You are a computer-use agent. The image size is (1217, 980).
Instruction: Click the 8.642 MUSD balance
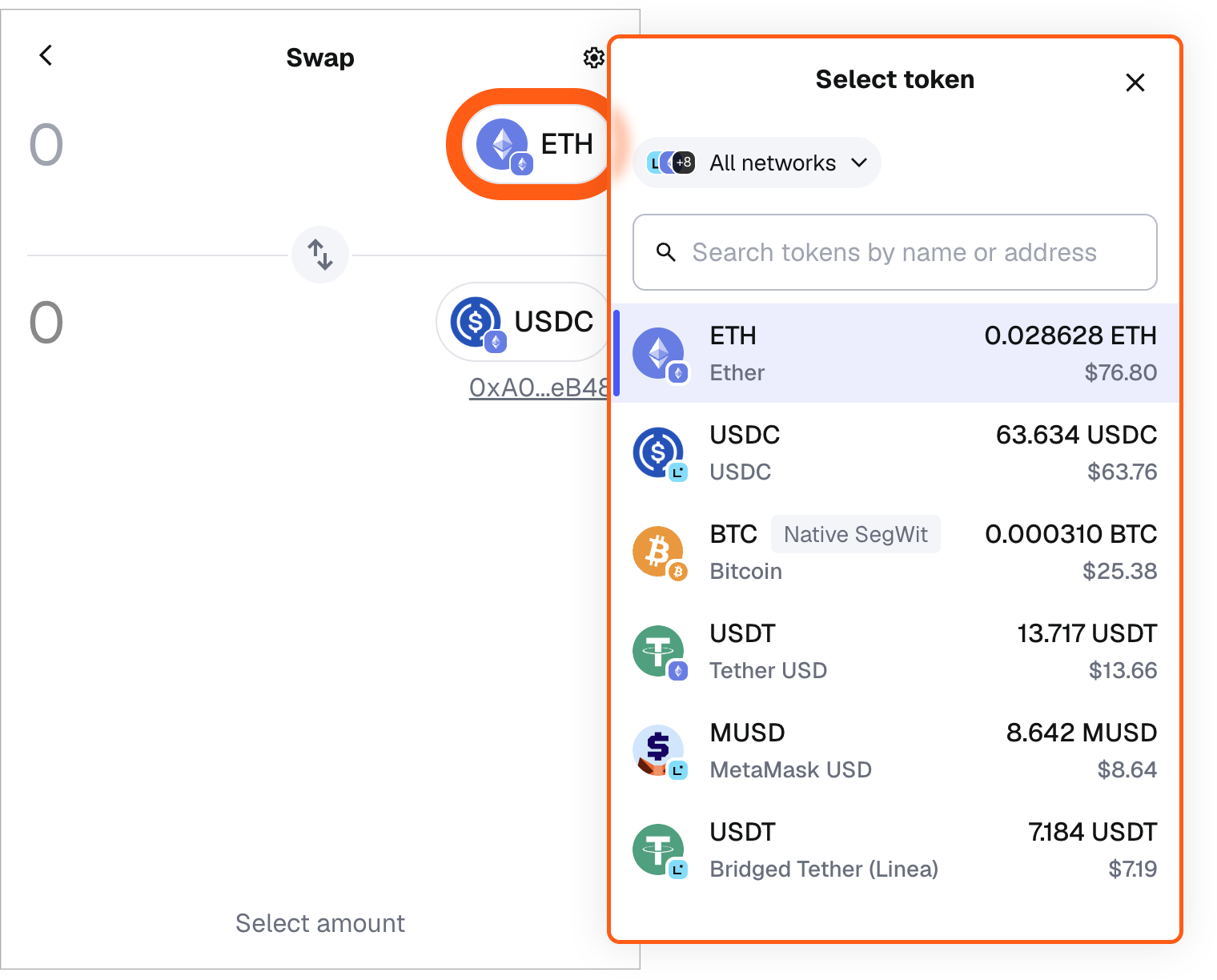point(1081,733)
